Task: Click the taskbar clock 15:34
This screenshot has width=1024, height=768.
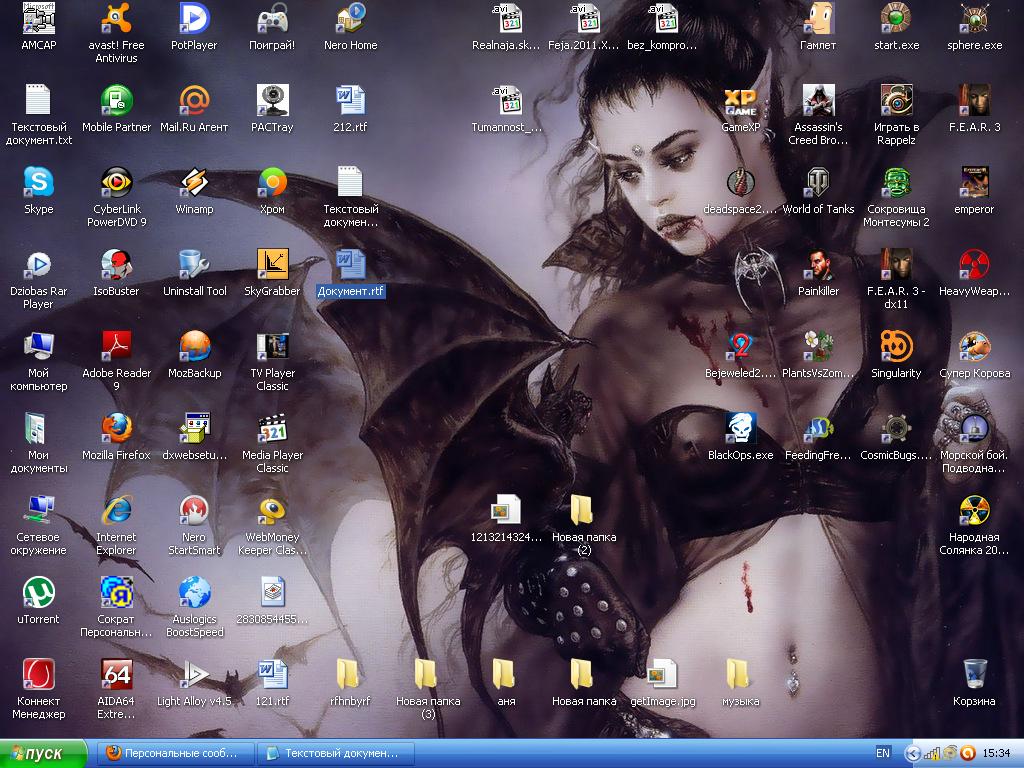Action: pyautogui.click(x=996, y=753)
